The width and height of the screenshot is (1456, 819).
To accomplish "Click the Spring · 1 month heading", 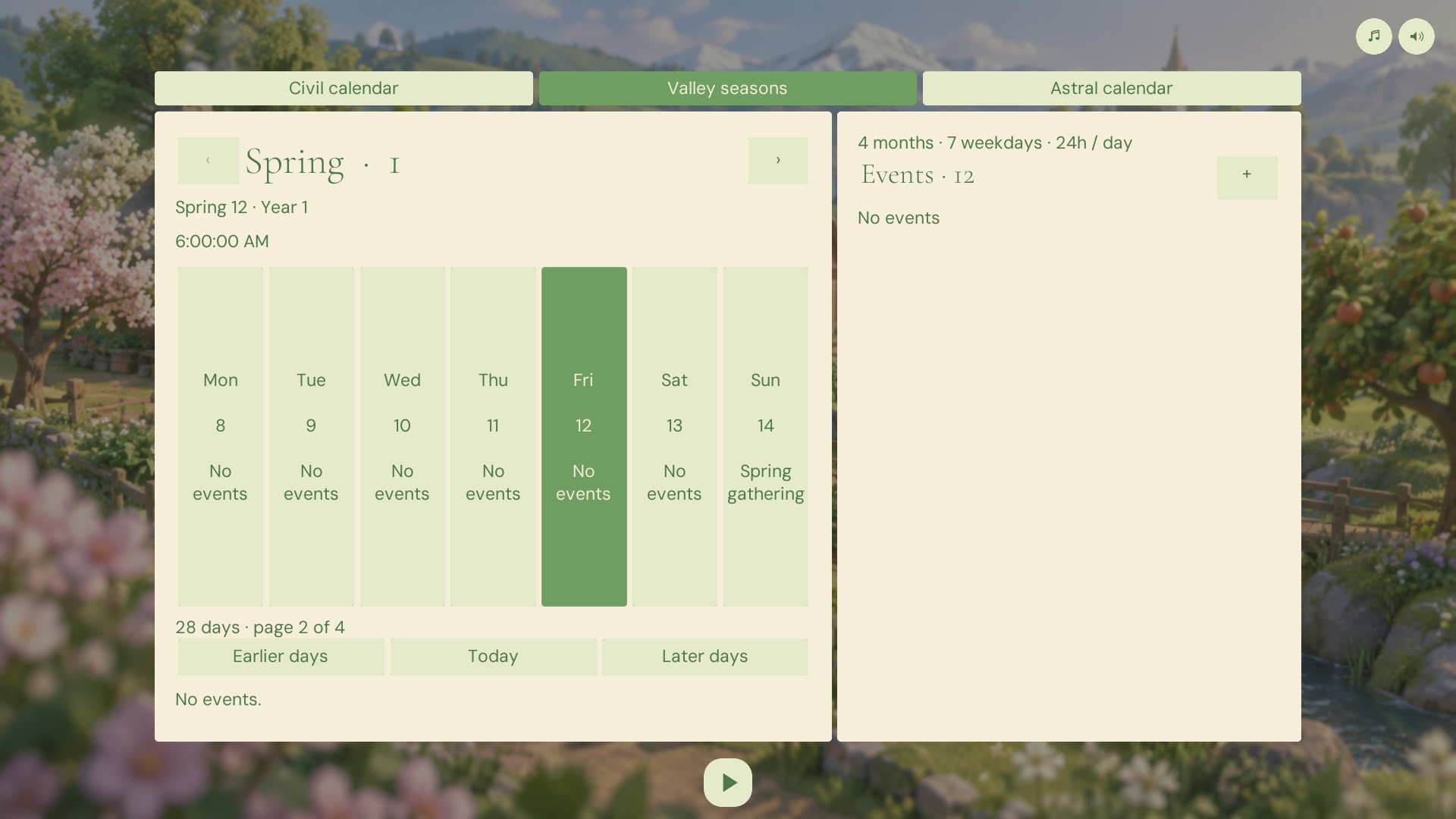I will [323, 162].
